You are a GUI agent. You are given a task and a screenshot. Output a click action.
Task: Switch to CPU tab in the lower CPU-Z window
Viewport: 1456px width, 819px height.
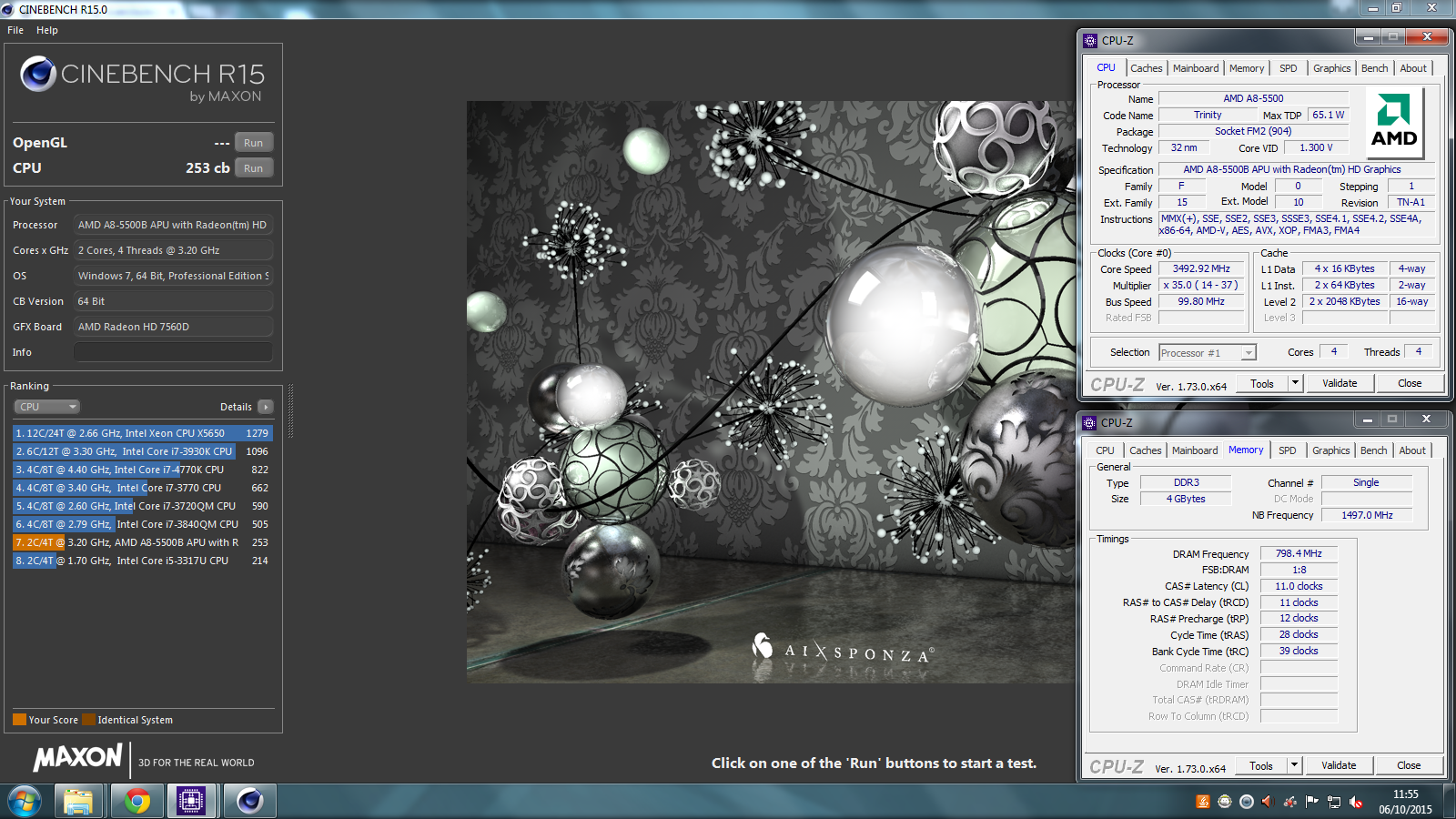coord(1105,450)
